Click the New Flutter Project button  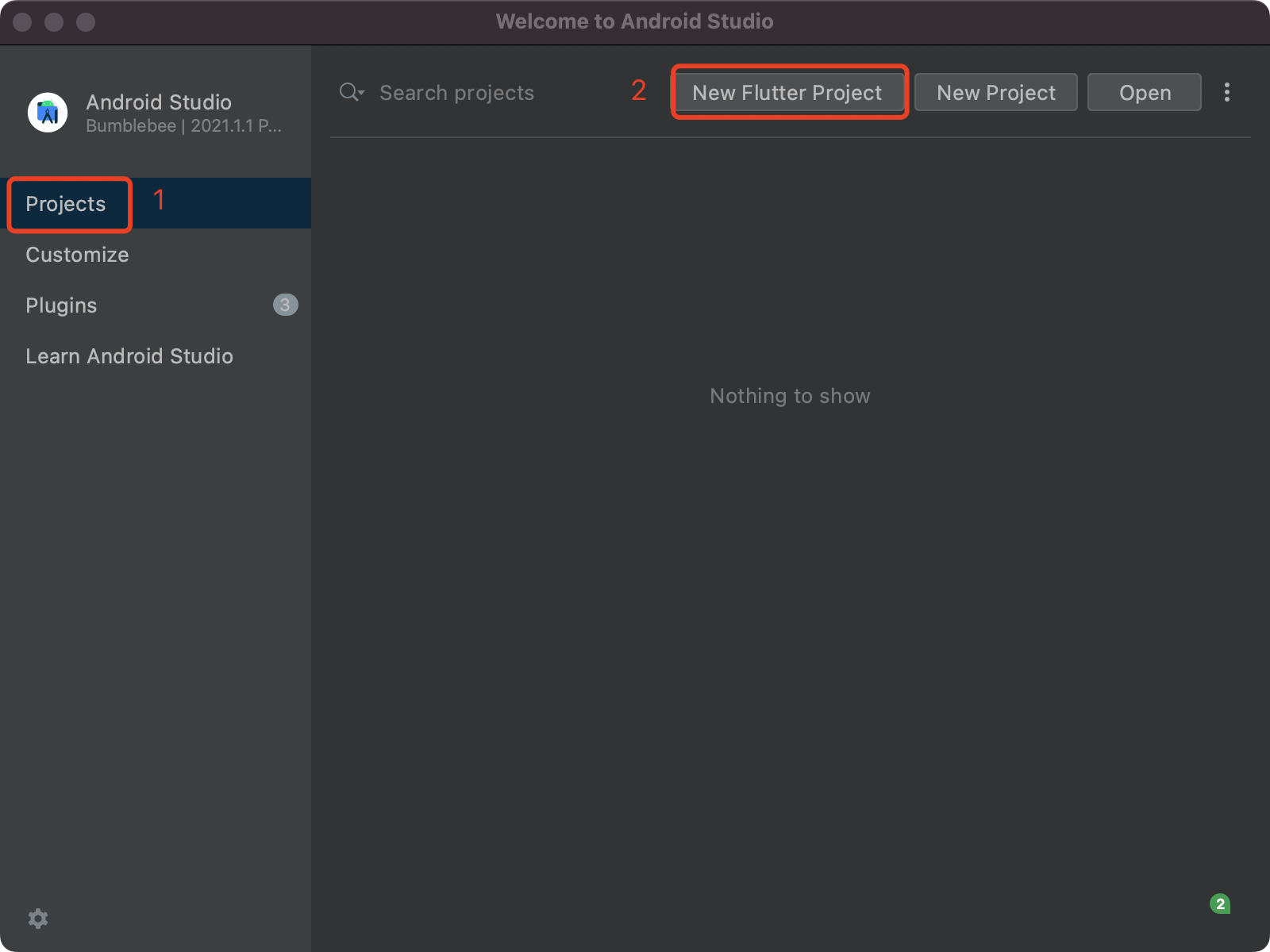tap(787, 92)
